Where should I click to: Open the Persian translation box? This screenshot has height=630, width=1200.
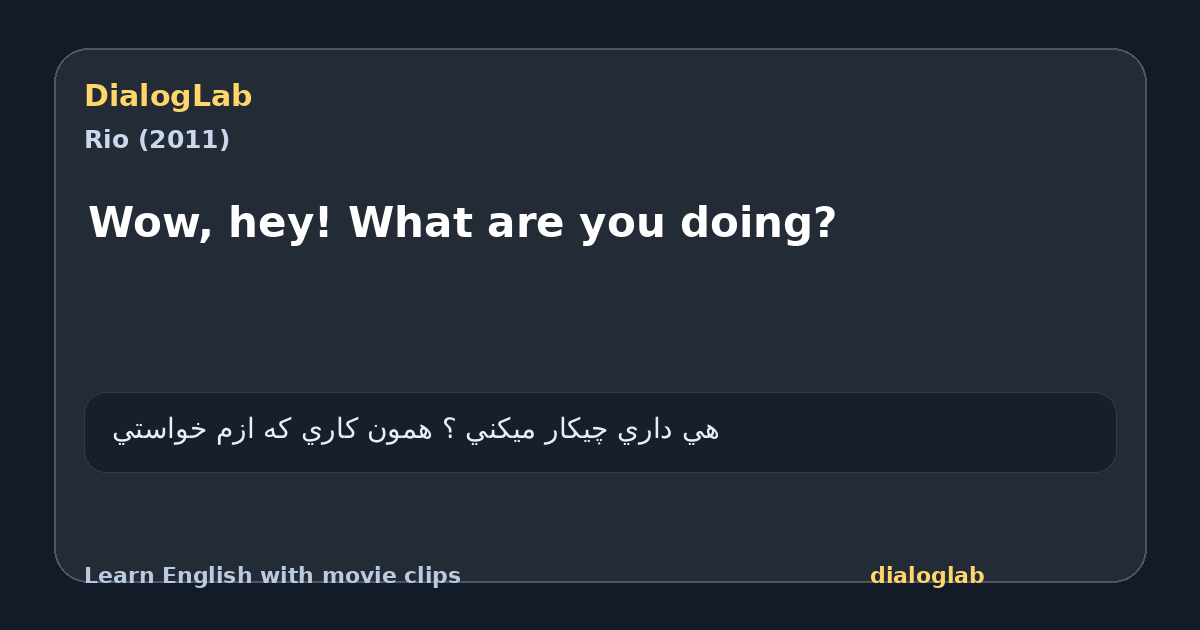pos(600,432)
